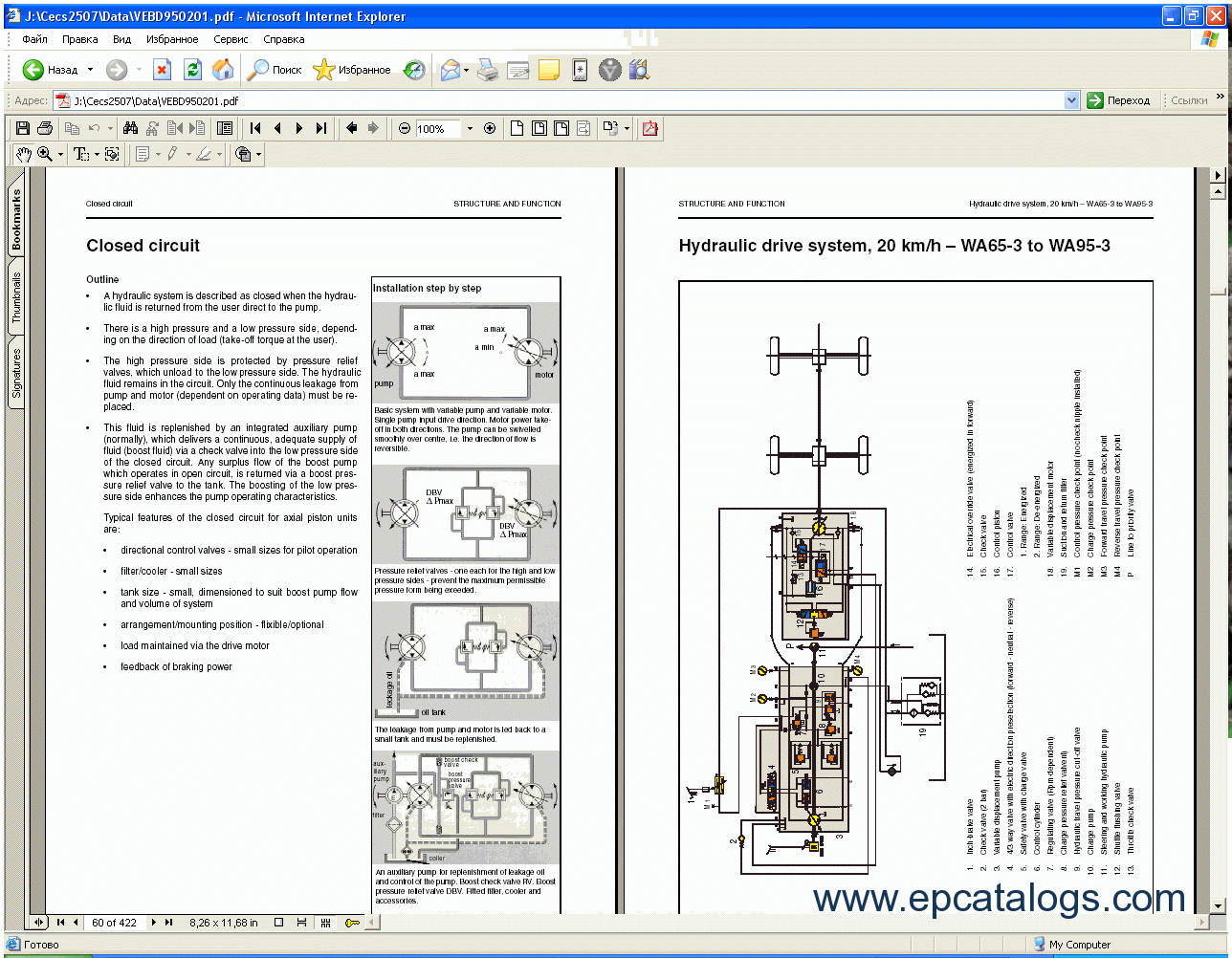This screenshot has width=1232, height=958.
Task: Go to next page in status bar
Action: (154, 923)
